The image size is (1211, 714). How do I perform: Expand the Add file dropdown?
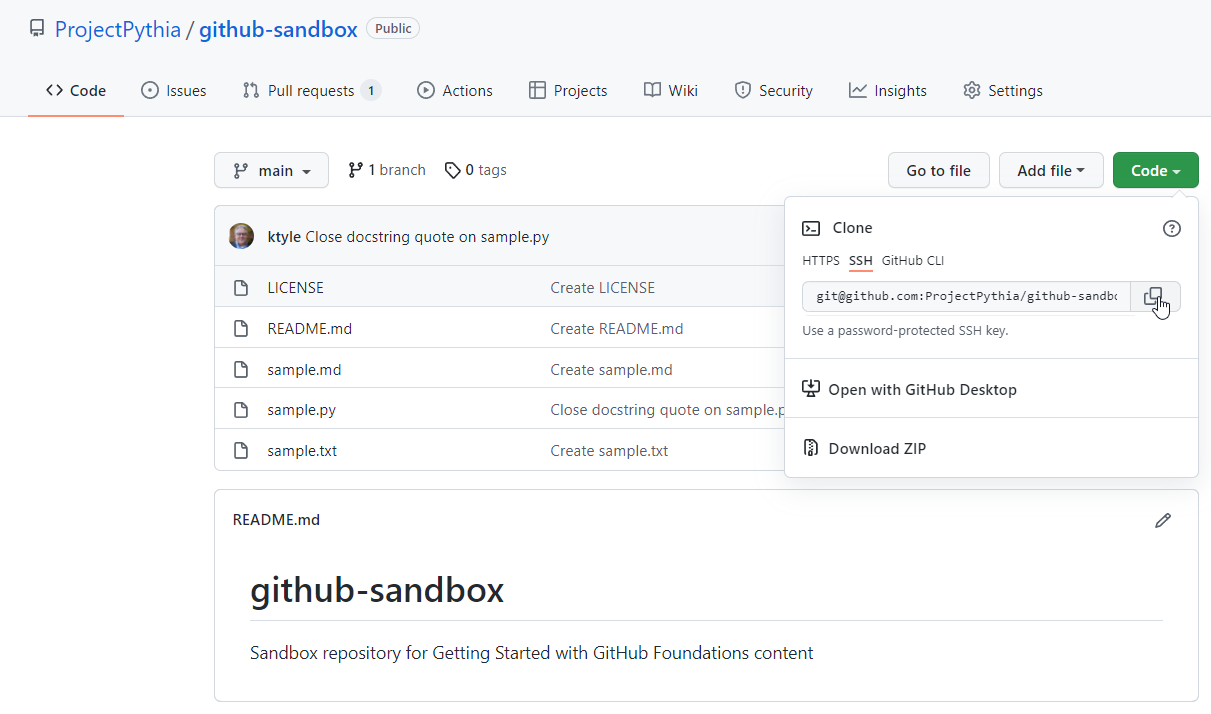1051,170
